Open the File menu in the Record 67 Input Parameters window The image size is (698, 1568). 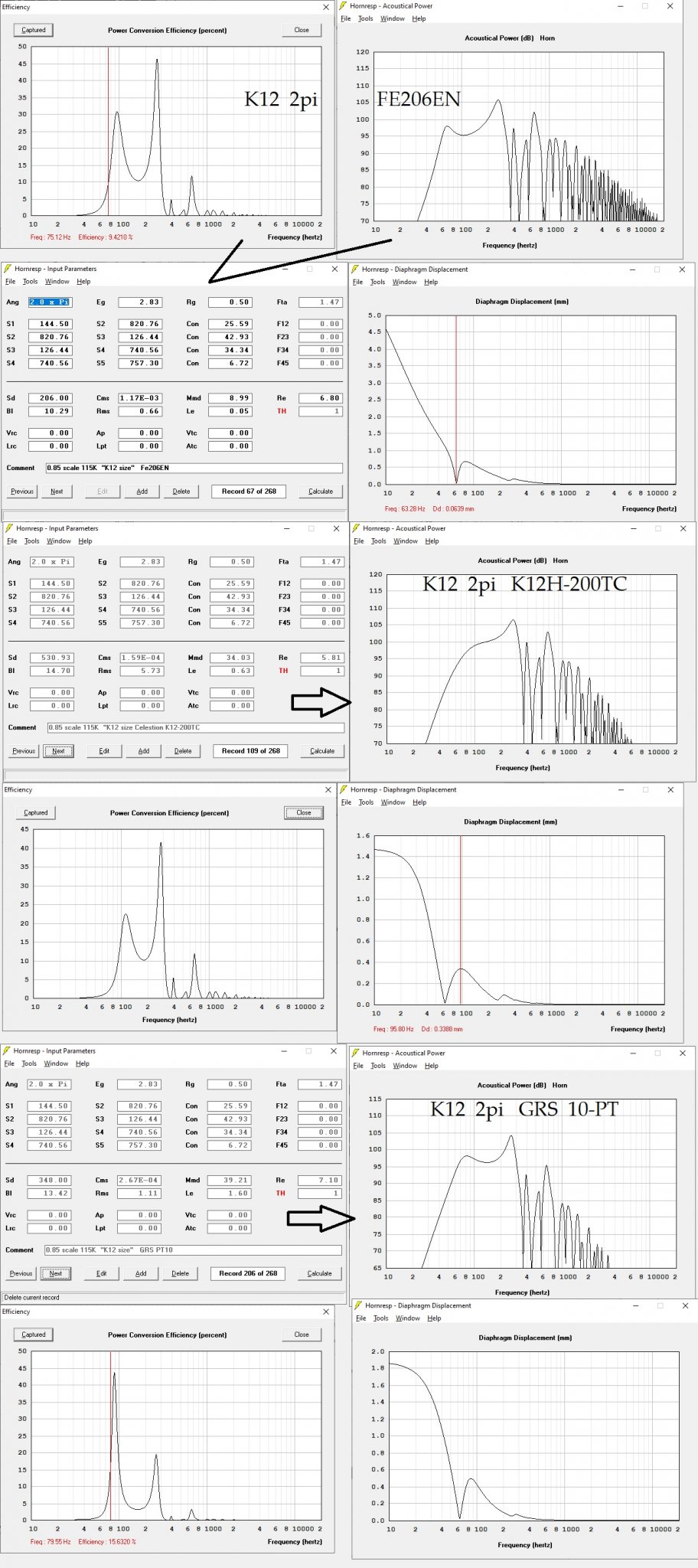coord(10,281)
